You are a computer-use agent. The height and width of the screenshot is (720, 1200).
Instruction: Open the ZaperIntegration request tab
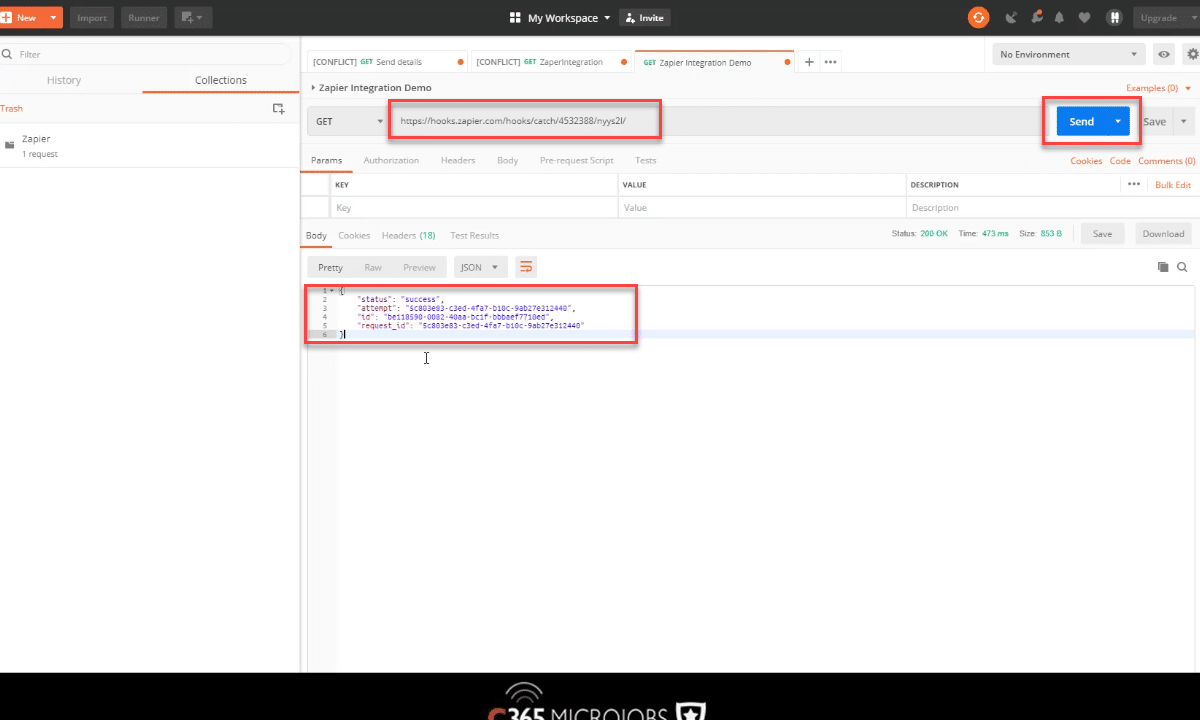pyautogui.click(x=549, y=62)
